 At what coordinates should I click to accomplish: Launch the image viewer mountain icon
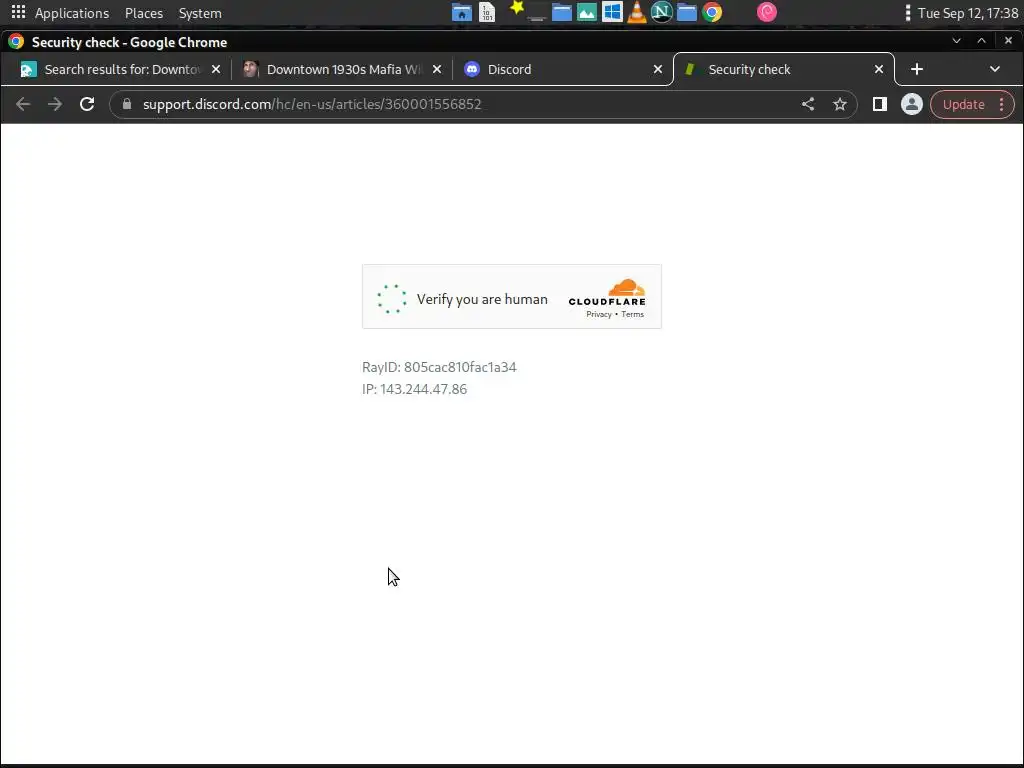coord(586,12)
